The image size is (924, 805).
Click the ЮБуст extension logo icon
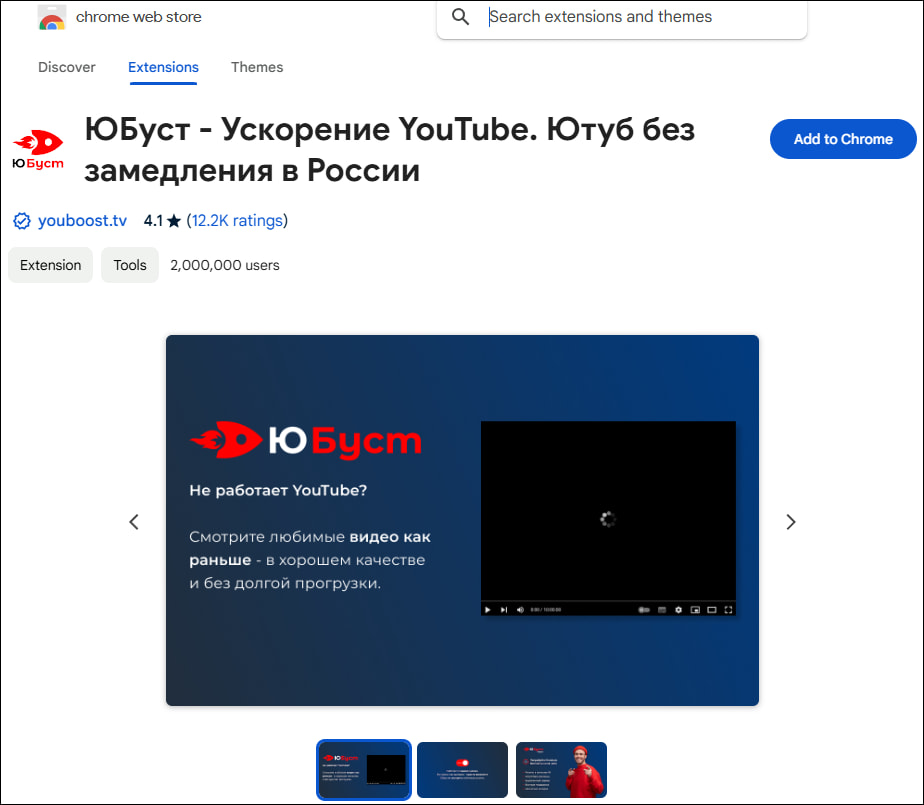[38, 150]
